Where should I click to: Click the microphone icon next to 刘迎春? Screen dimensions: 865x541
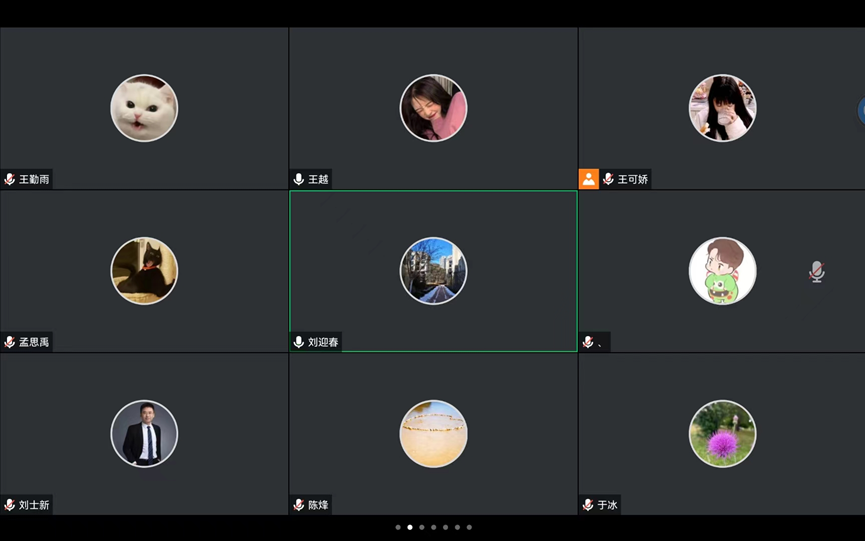299,342
